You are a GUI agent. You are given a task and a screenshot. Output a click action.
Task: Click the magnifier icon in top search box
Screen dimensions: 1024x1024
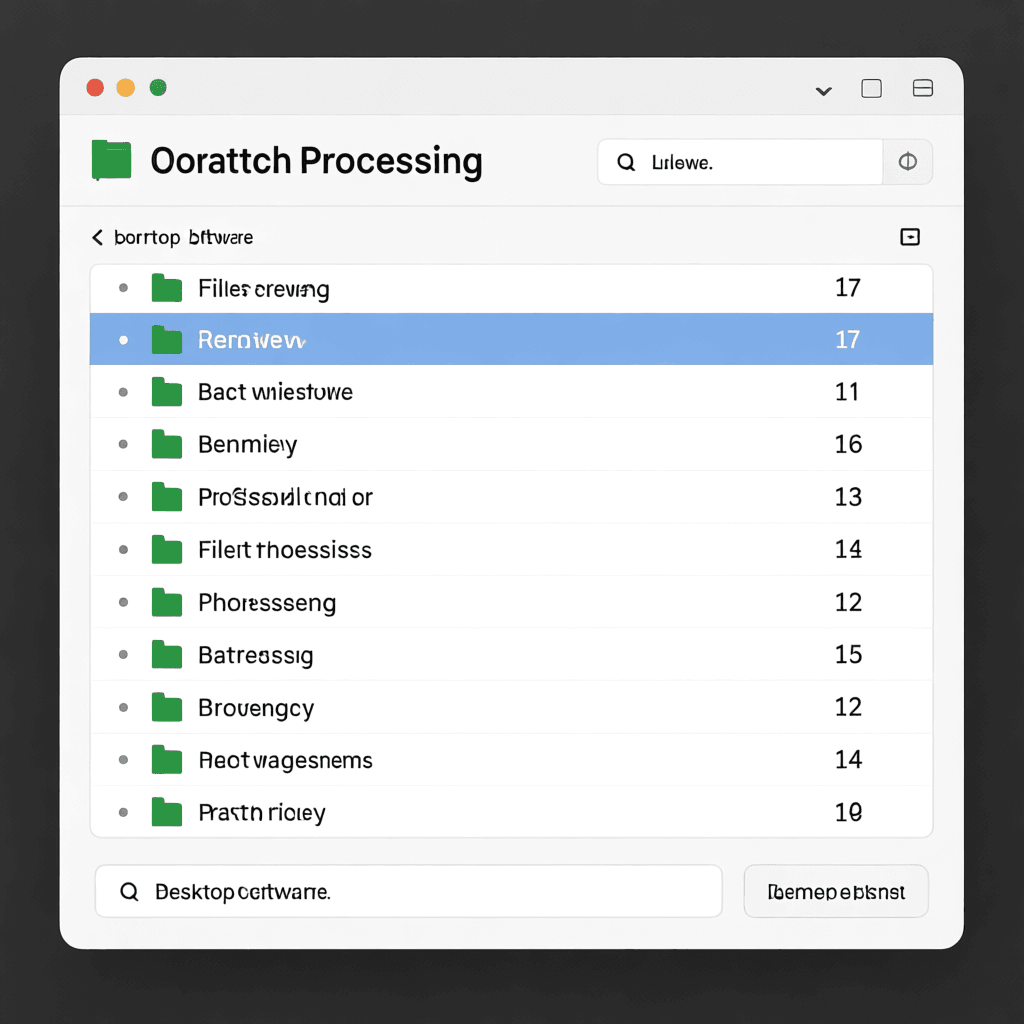click(x=626, y=162)
